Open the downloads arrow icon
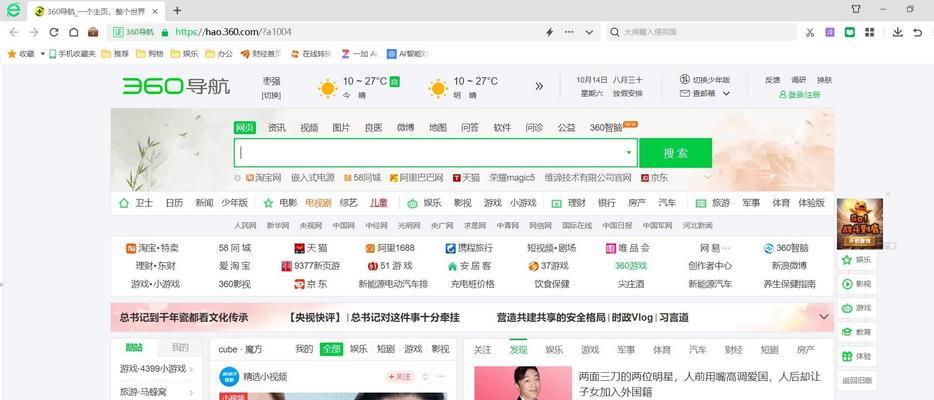934x400 pixels. [898, 32]
